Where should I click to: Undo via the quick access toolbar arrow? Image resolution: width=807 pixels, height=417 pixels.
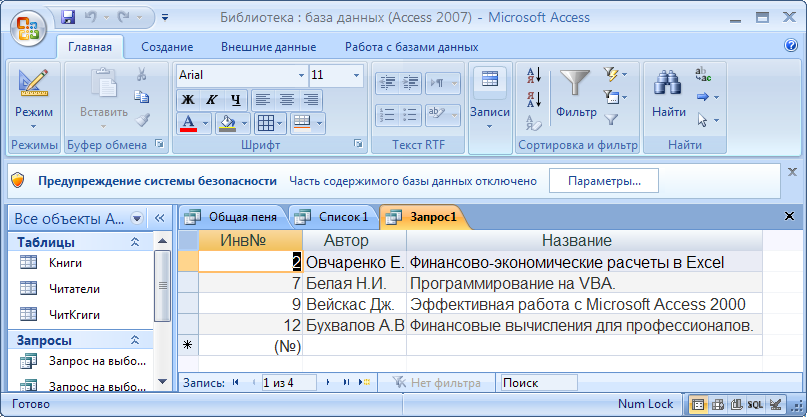(90, 18)
